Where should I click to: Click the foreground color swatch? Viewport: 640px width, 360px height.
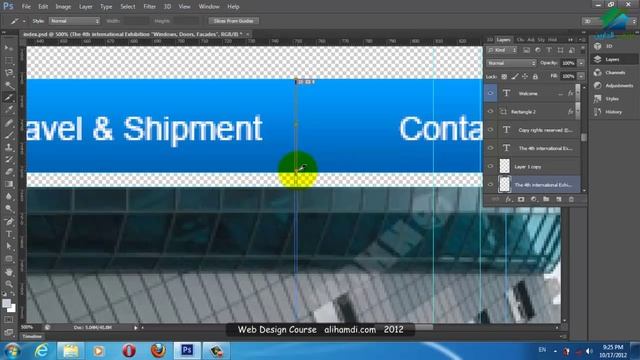tap(6, 303)
